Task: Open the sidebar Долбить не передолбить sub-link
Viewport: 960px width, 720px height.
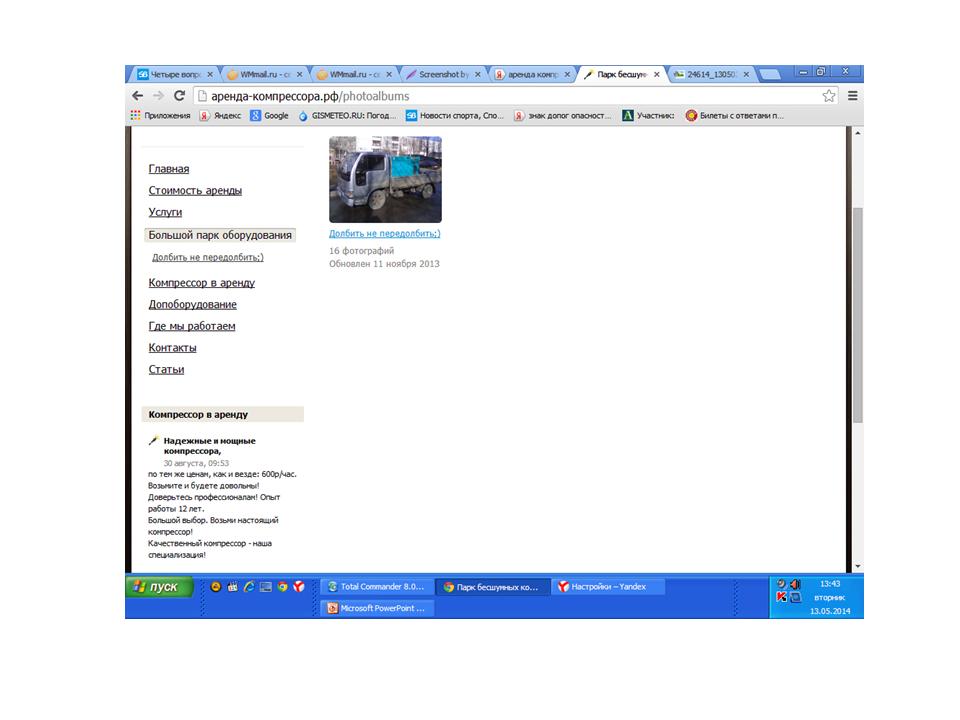Action: tap(208, 257)
